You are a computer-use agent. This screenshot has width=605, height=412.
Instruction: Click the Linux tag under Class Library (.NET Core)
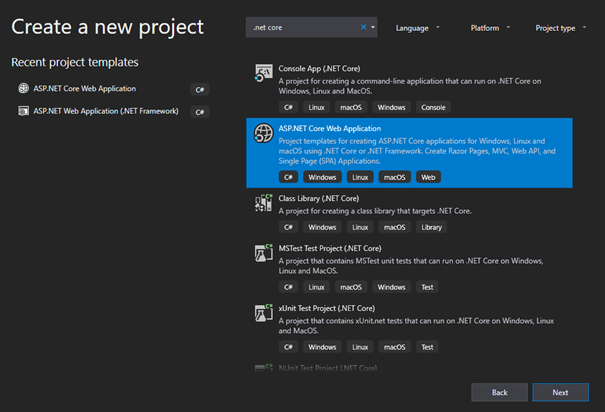[360, 227]
